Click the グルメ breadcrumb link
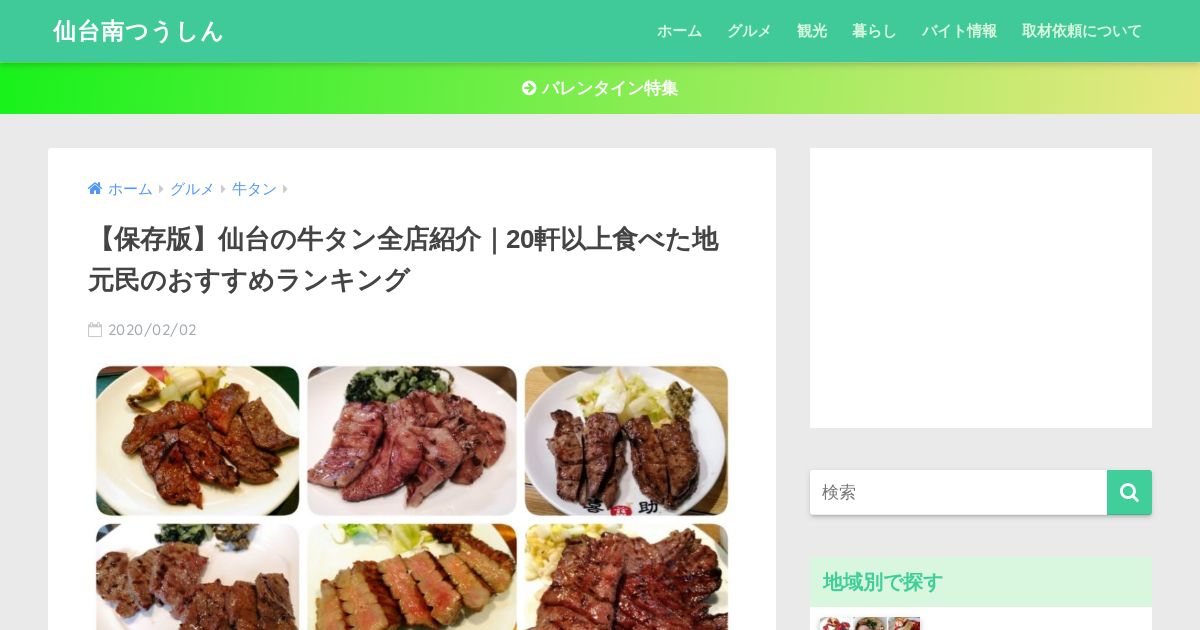The height and width of the screenshot is (630, 1200). click(x=192, y=189)
